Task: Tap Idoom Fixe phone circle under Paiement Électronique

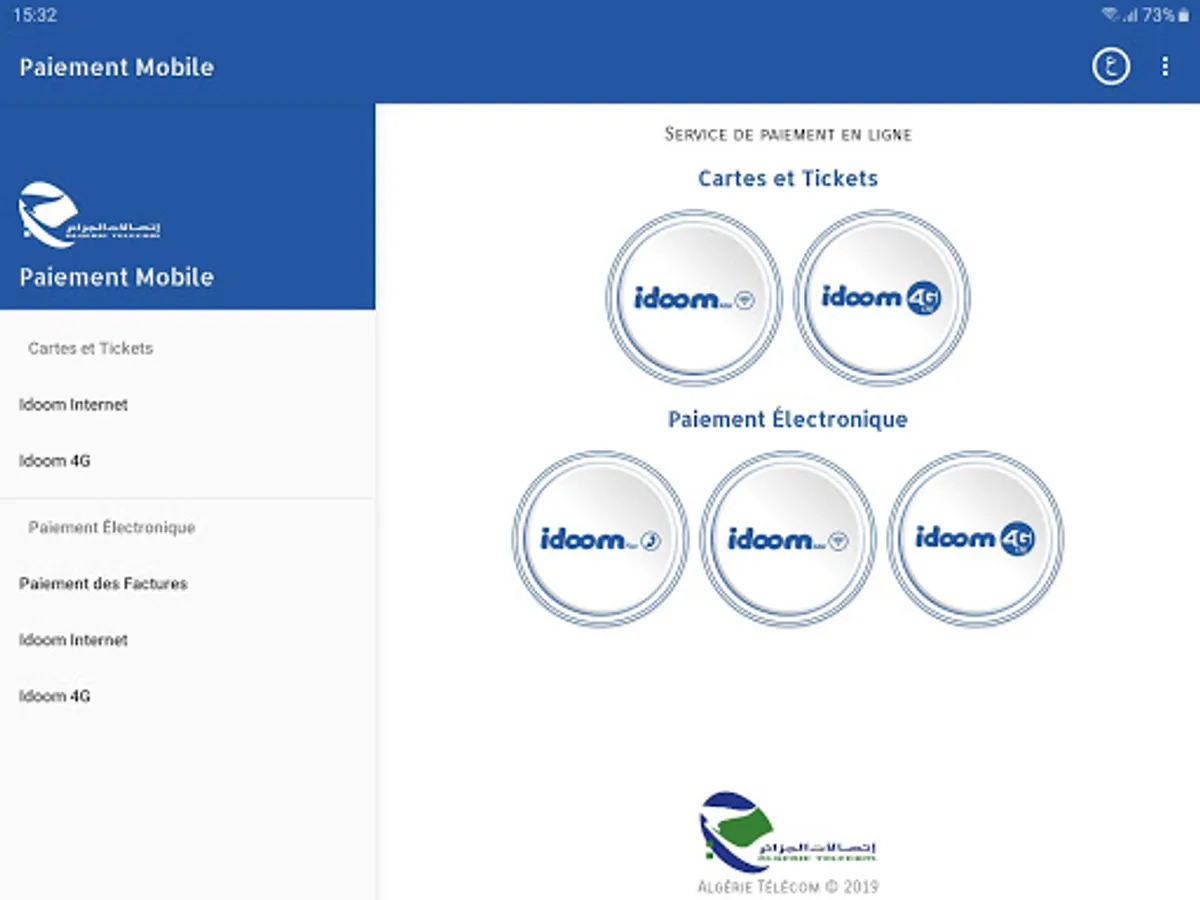Action: [600, 539]
